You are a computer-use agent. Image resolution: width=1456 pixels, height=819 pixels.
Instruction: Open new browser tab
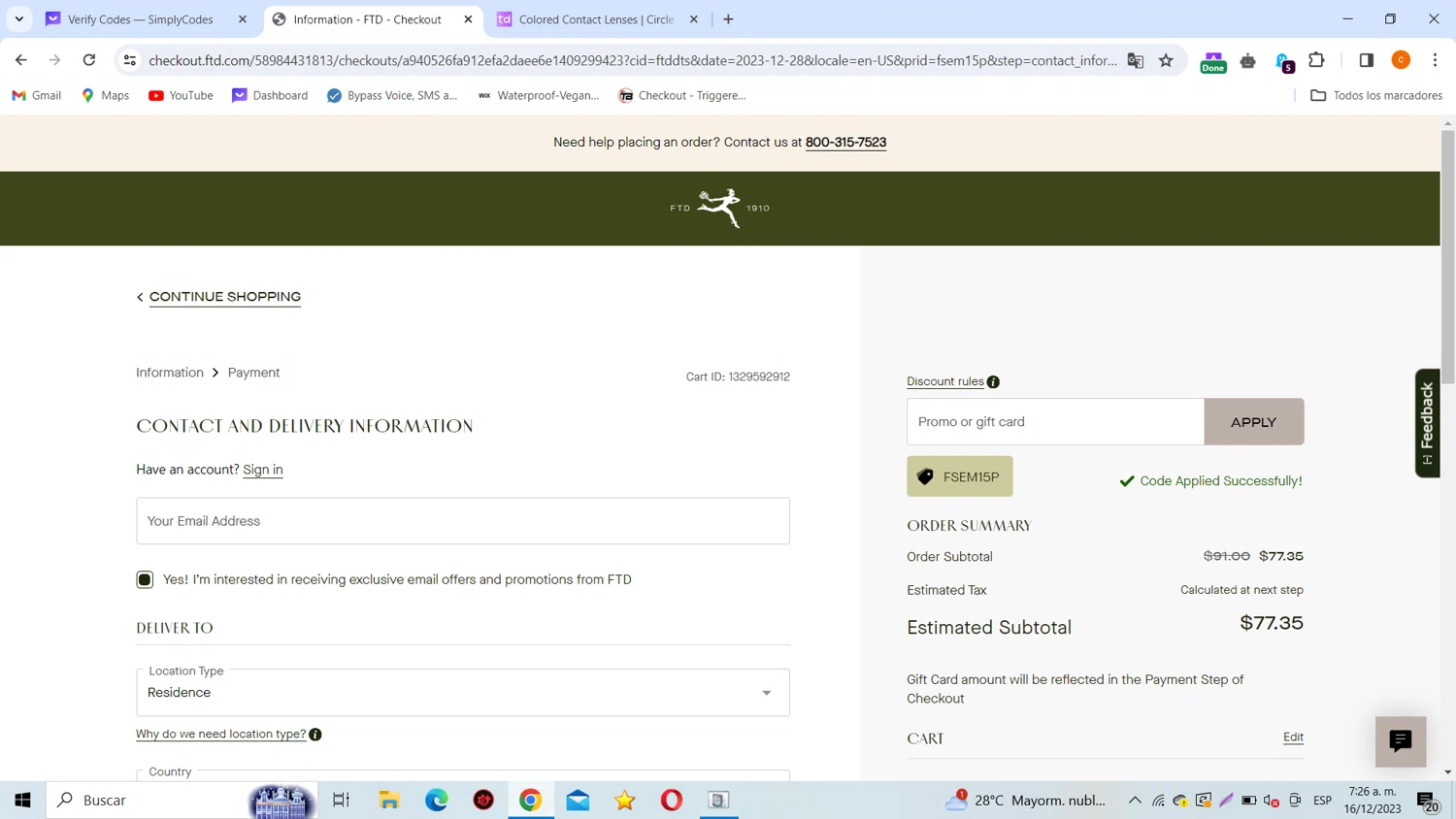coord(728,19)
